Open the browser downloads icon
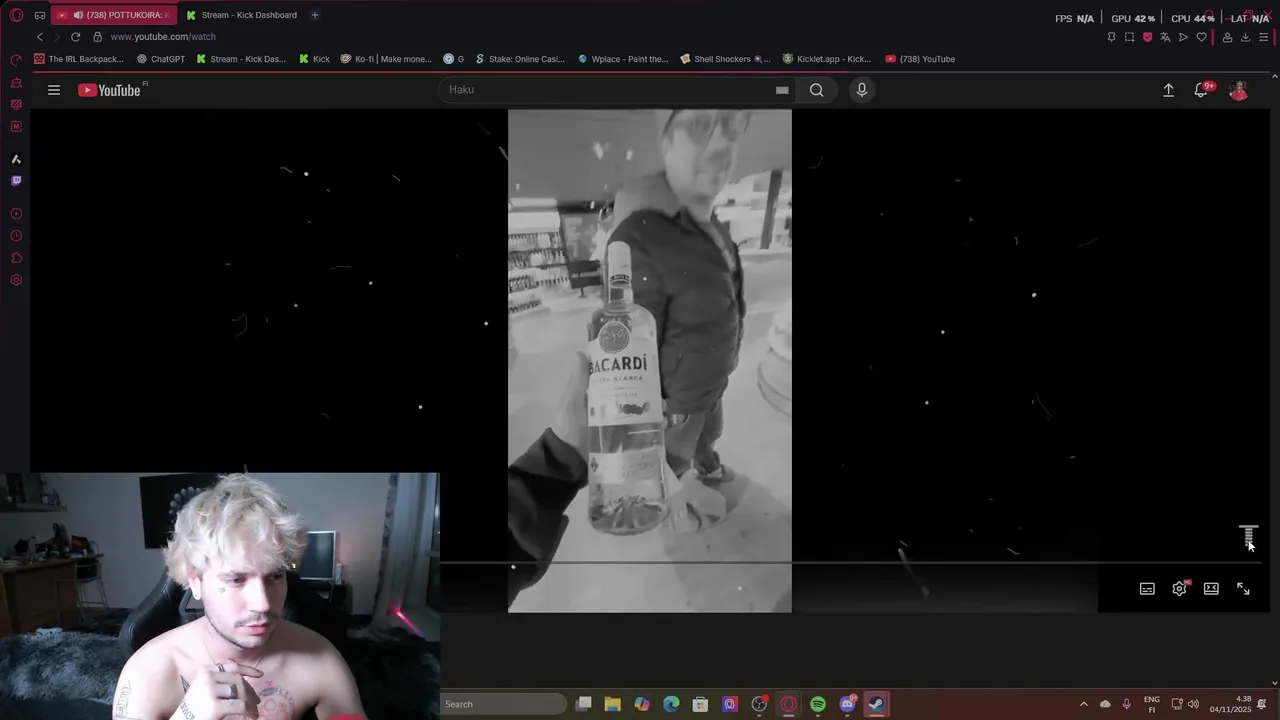The width and height of the screenshot is (1280, 720). click(1245, 37)
